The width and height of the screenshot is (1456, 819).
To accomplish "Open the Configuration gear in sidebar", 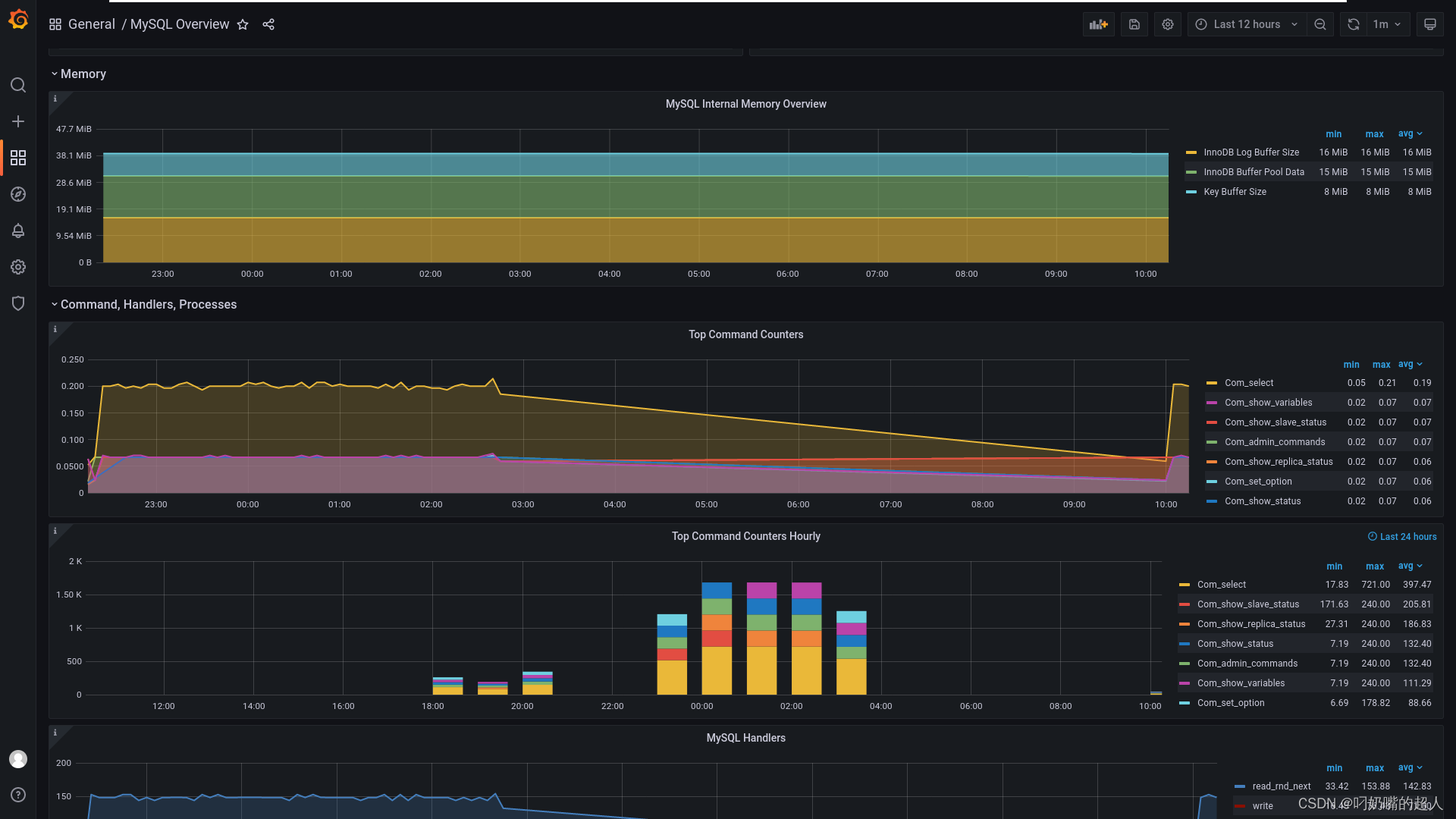I will 18,267.
